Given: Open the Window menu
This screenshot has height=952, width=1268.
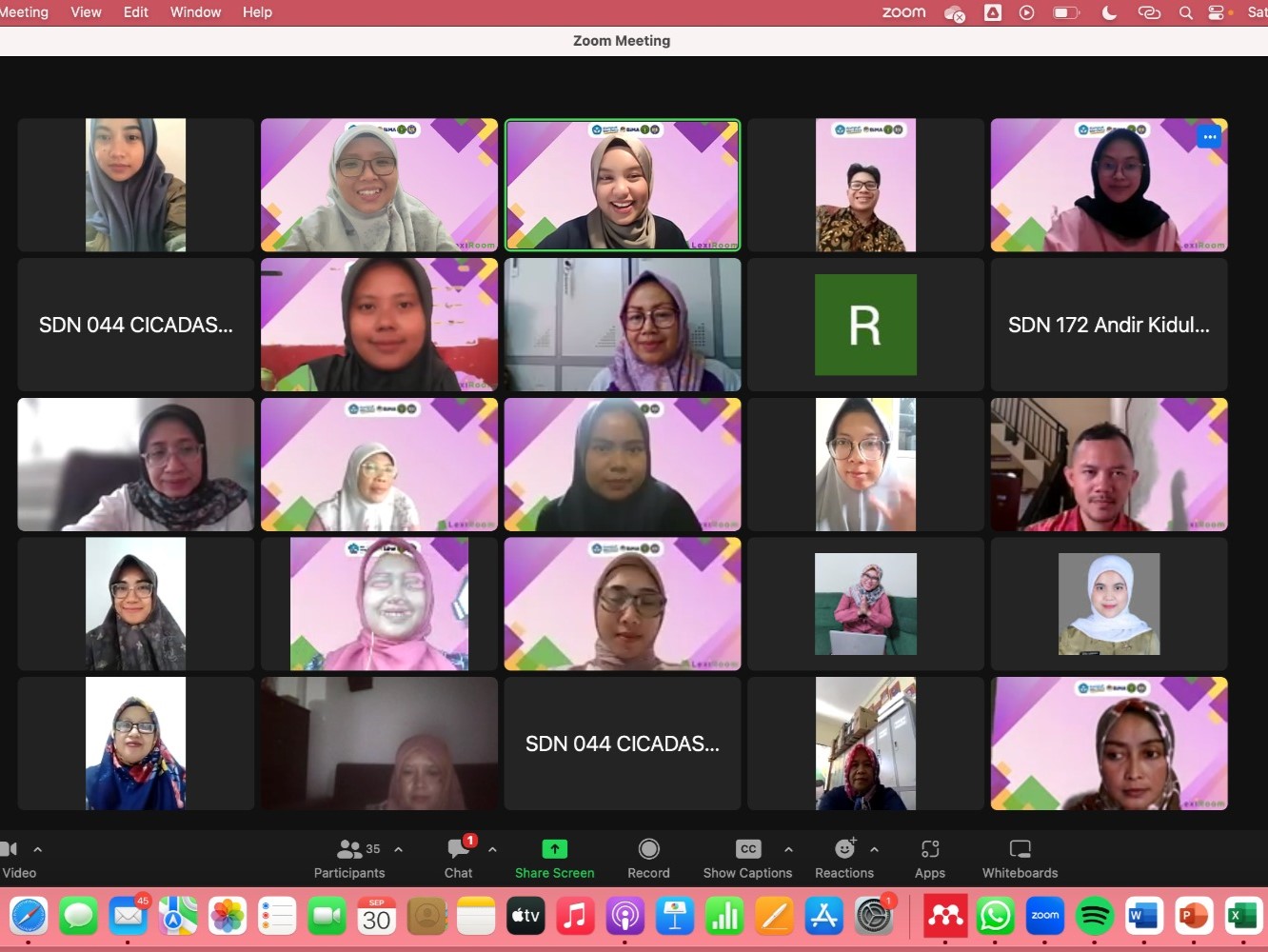Looking at the screenshot, I should [x=195, y=12].
